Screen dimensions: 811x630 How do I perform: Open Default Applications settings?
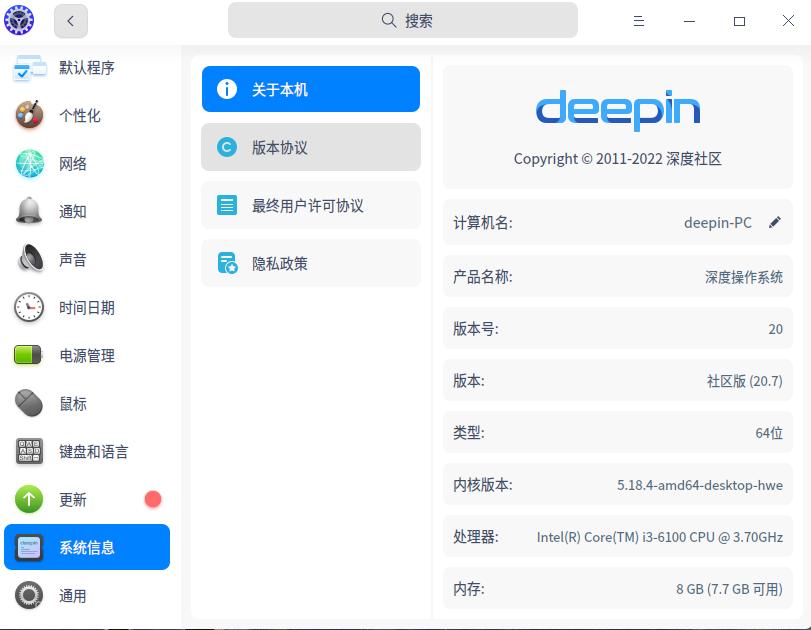pyautogui.click(x=88, y=67)
